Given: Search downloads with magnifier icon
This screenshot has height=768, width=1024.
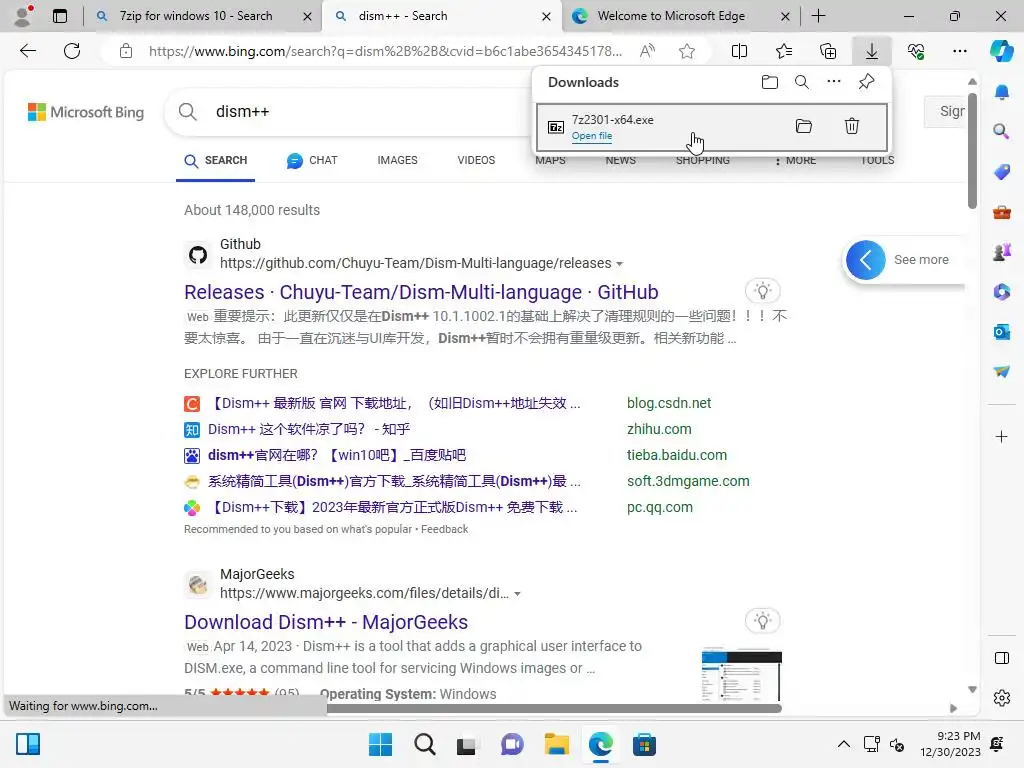Looking at the screenshot, I should pos(802,82).
